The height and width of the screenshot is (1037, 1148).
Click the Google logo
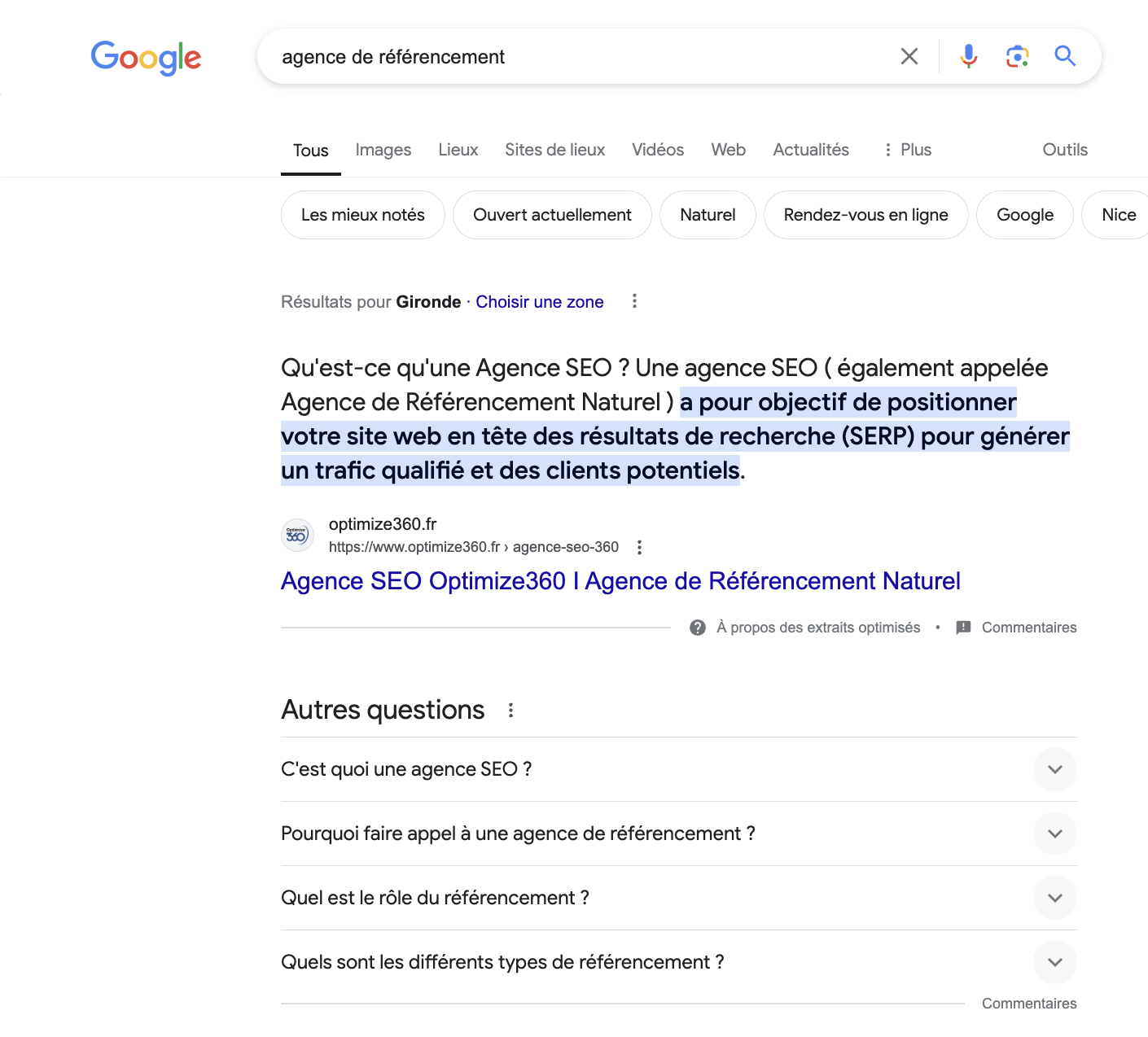click(x=146, y=58)
